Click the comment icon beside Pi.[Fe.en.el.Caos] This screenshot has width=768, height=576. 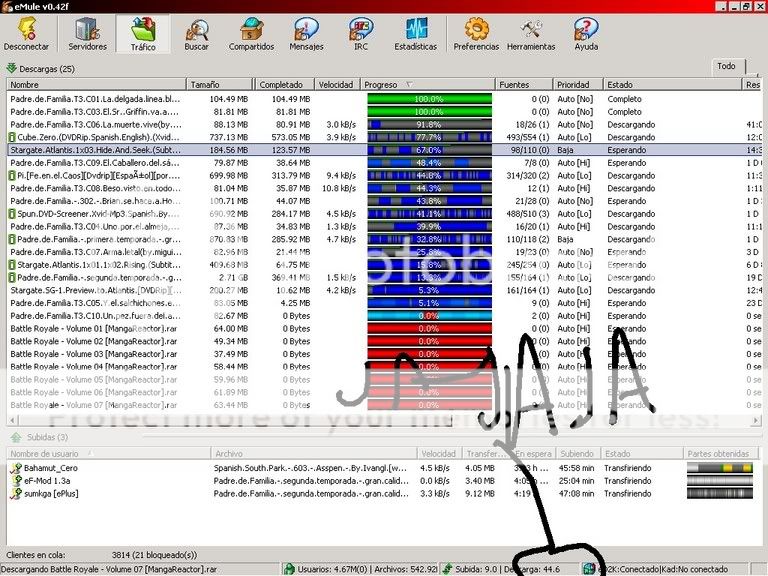click(x=12, y=175)
